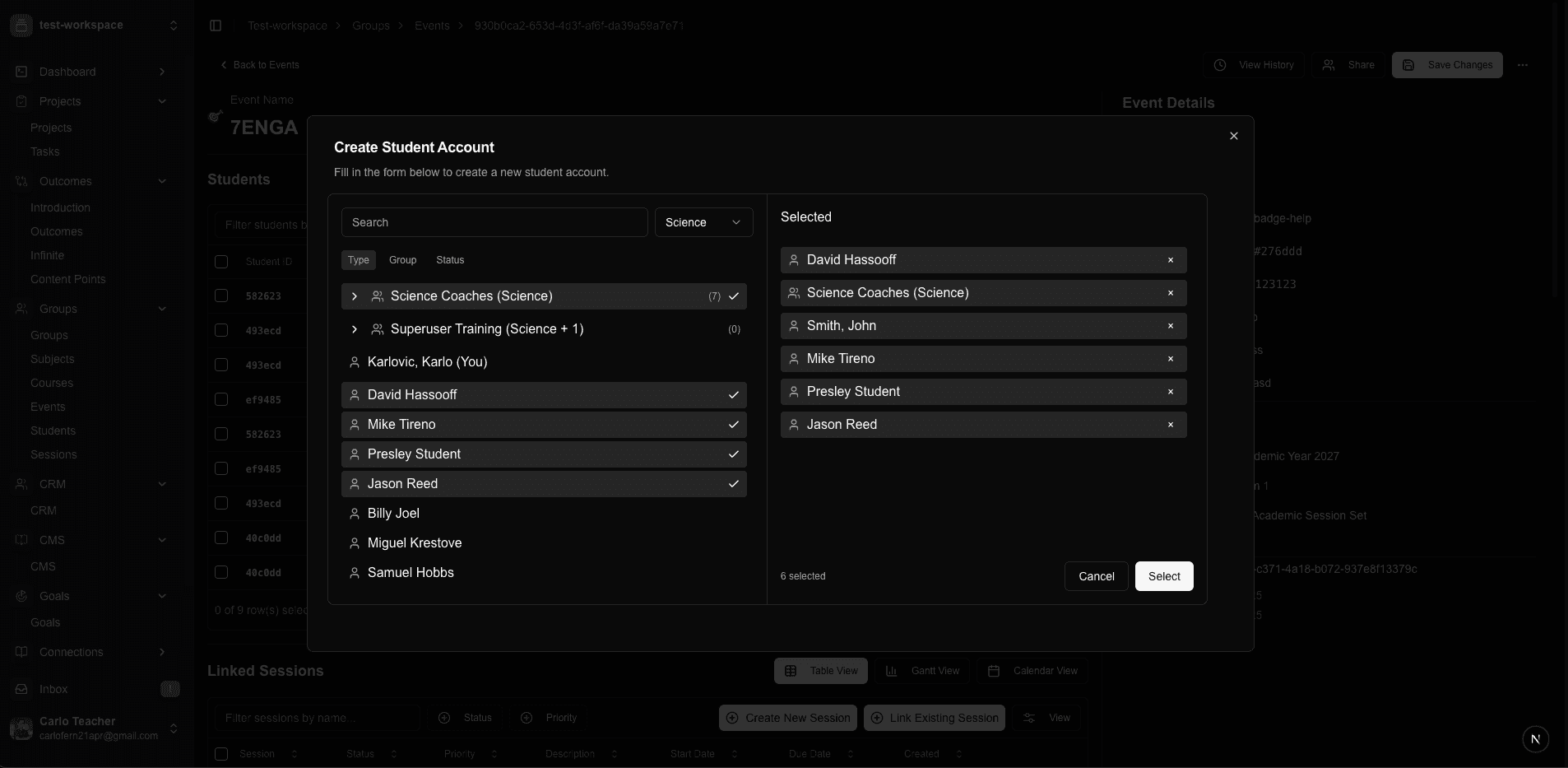This screenshot has width=1568, height=768.
Task: Expand the Science Coaches (Science) group
Action: click(x=355, y=296)
